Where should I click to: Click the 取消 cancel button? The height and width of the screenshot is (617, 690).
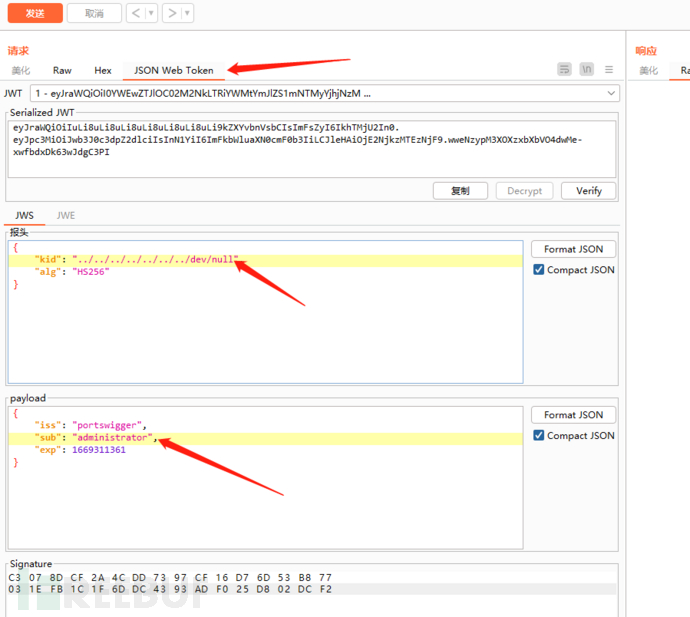[94, 13]
